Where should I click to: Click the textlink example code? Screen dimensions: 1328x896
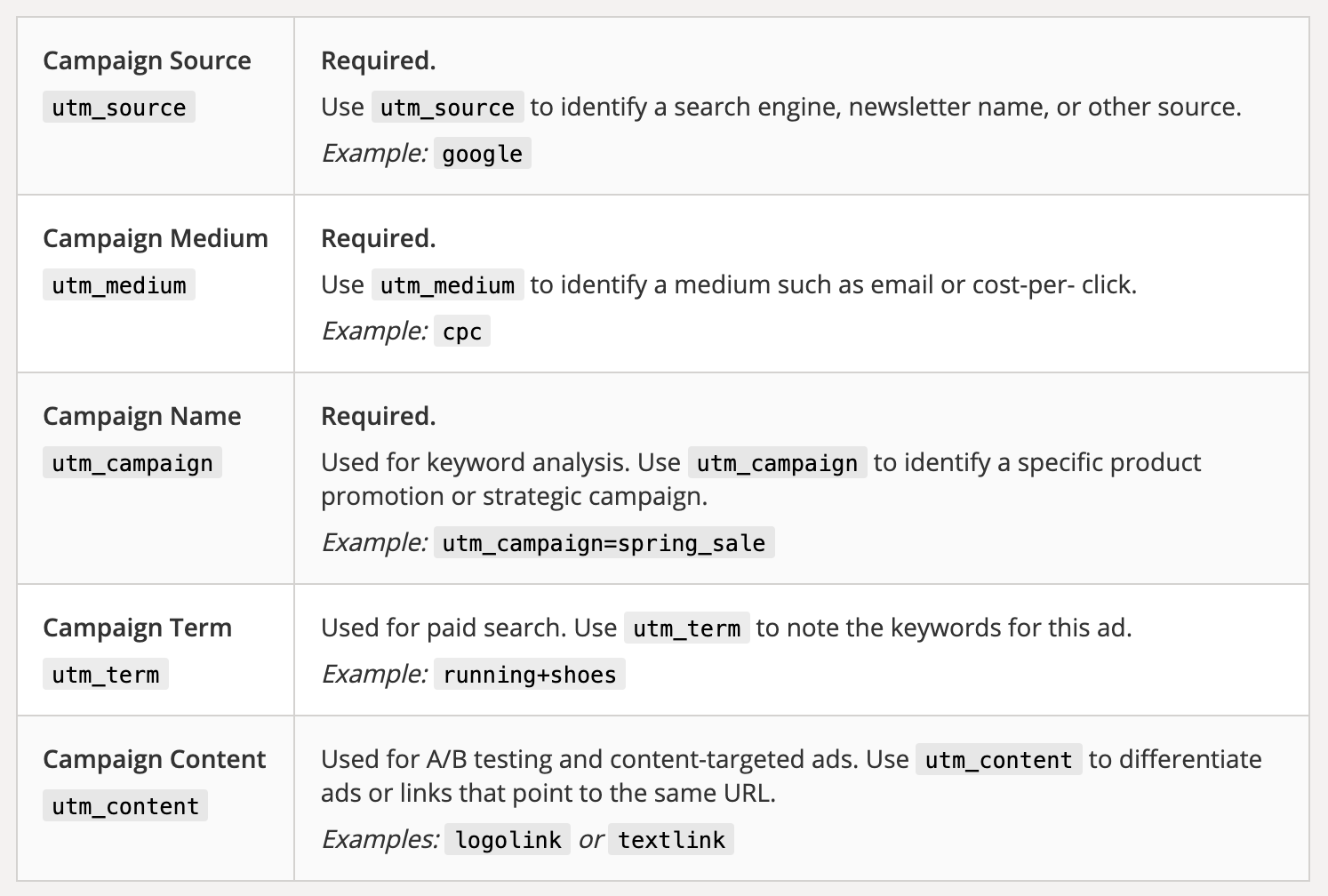(x=672, y=840)
